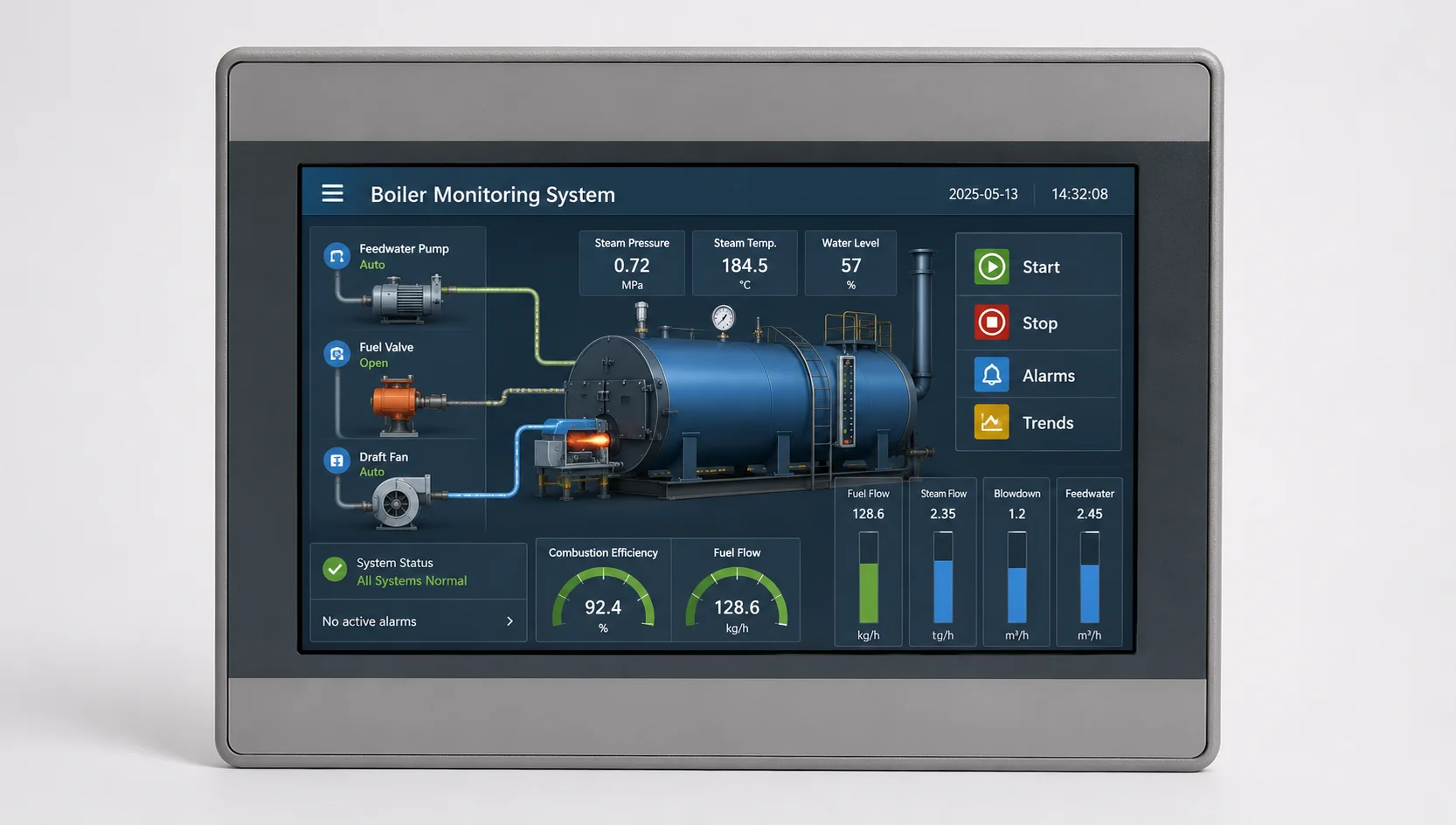1456x825 pixels.
Task: Expand the No active alarms row chevron
Action: pos(510,621)
